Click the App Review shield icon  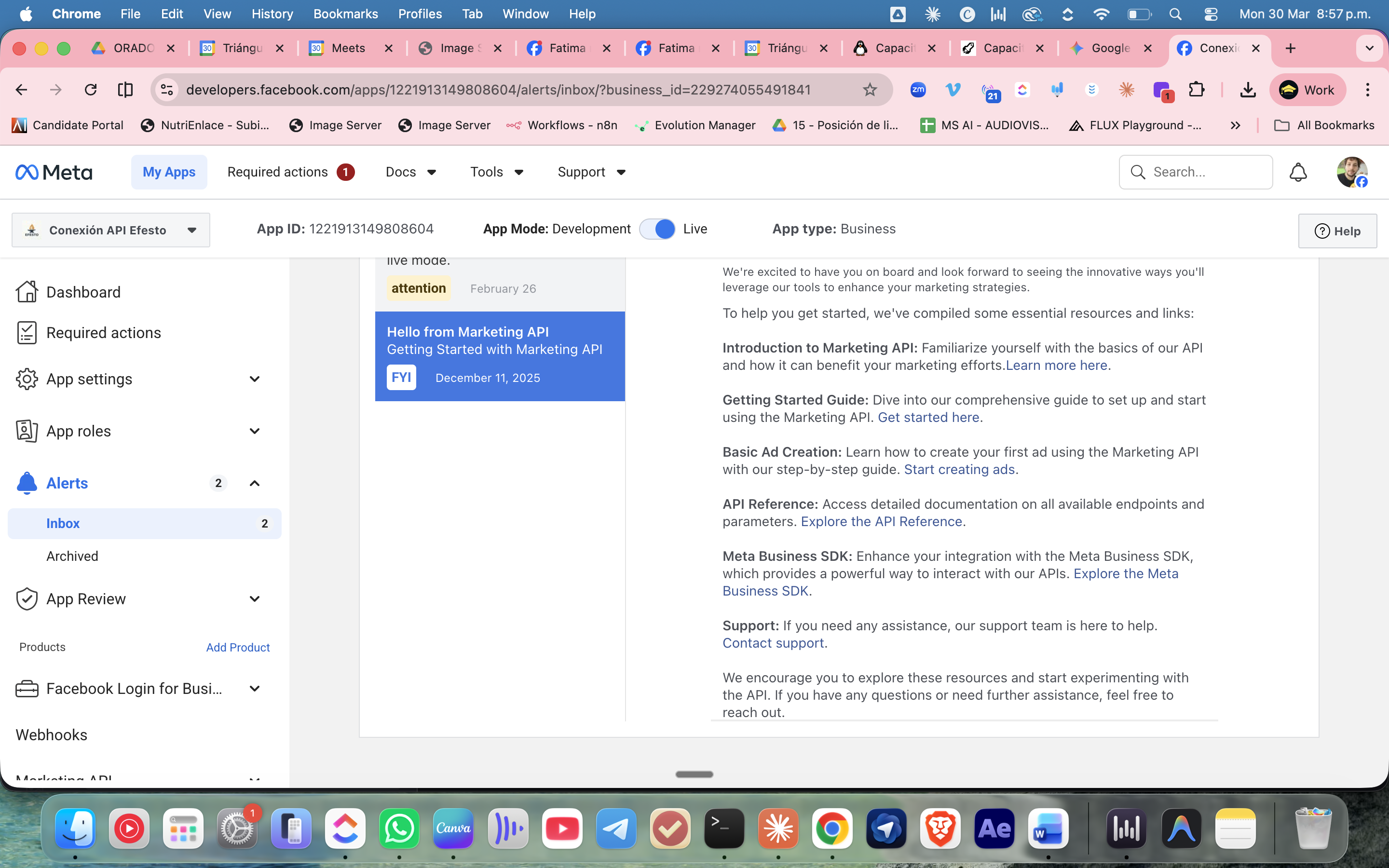click(27, 599)
